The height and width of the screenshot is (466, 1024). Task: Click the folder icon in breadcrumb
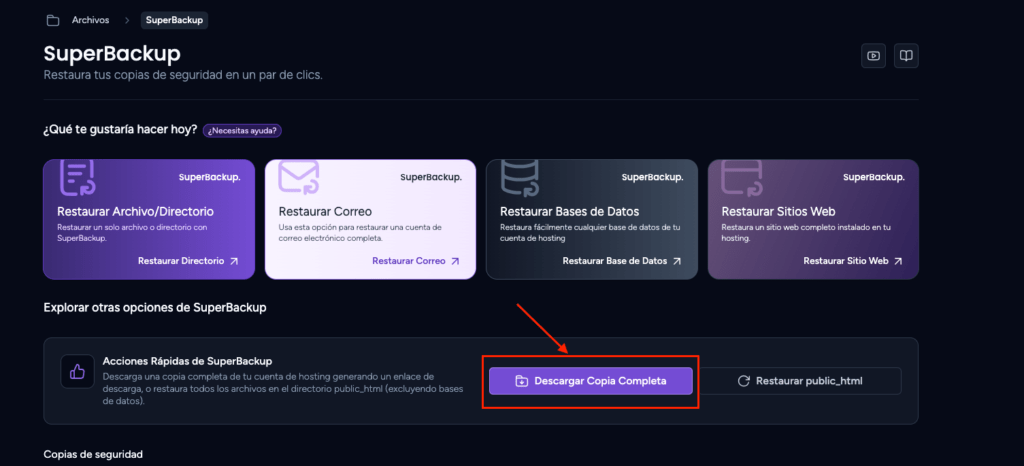point(53,20)
